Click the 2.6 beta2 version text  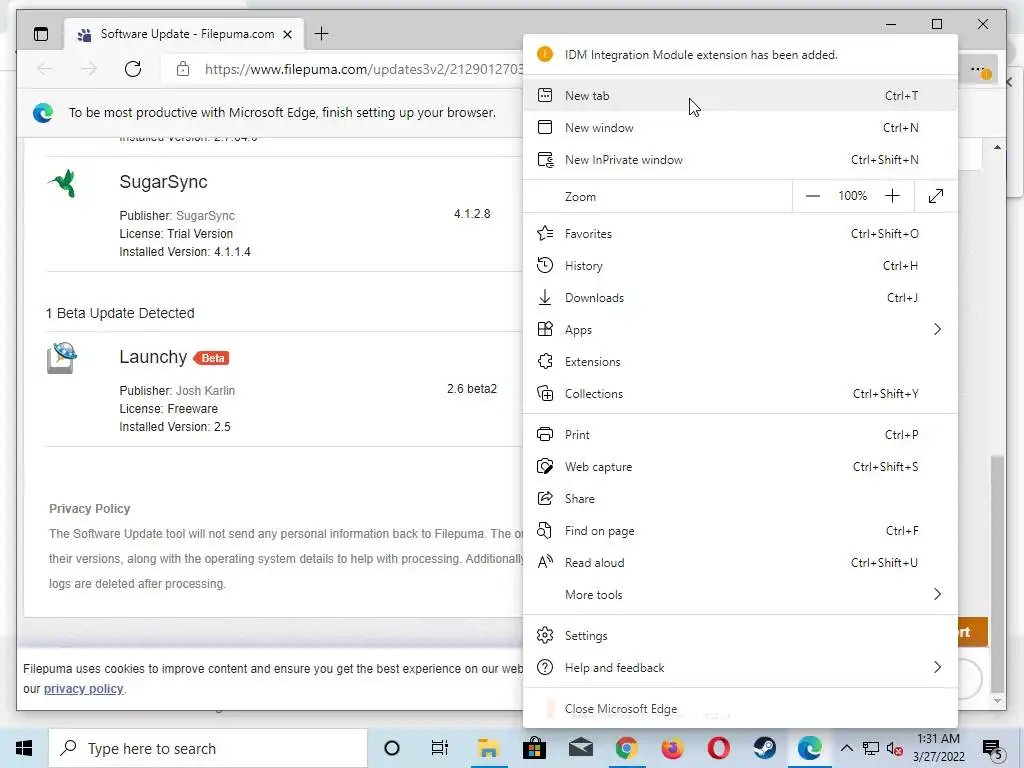[x=472, y=389]
